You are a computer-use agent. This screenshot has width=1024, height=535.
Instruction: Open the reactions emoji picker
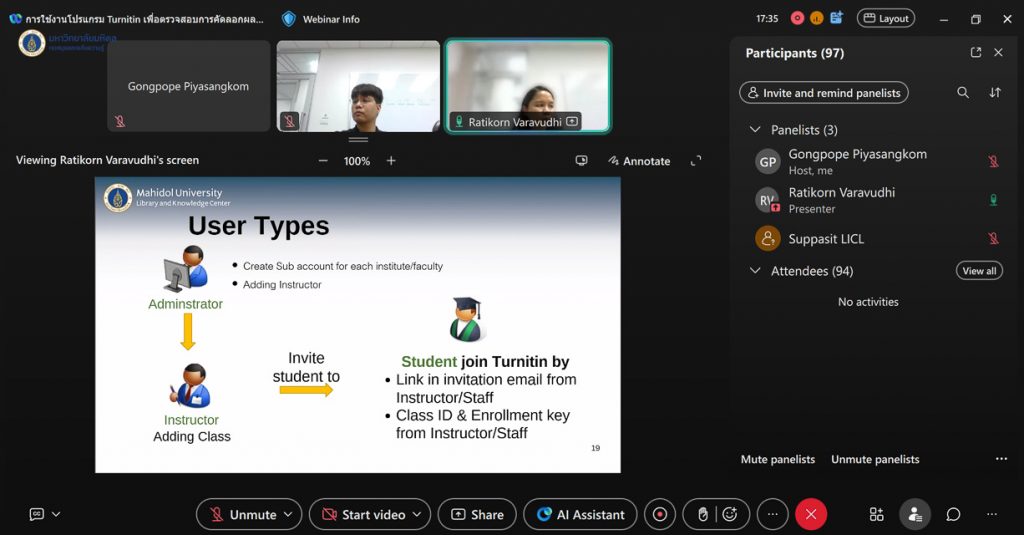[730, 514]
